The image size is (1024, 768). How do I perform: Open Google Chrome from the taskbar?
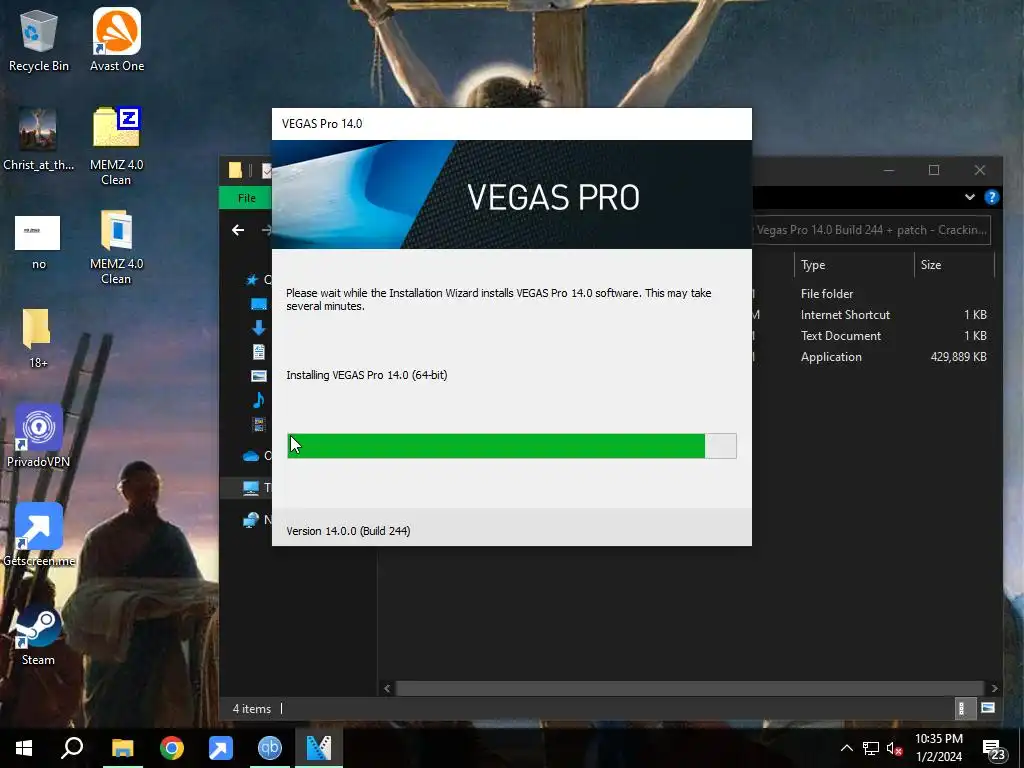tap(172, 748)
